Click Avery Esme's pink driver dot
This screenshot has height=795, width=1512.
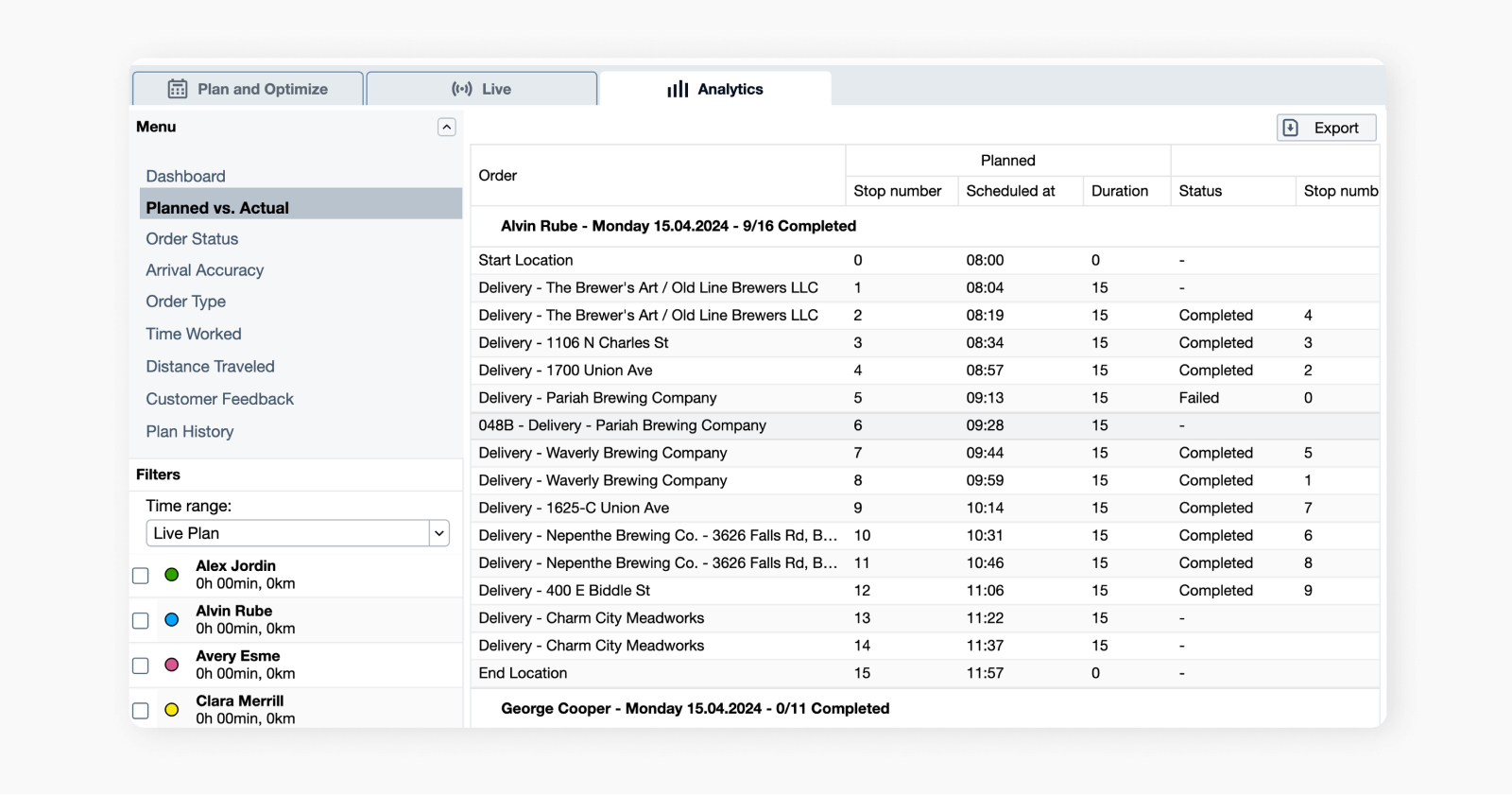(x=172, y=665)
